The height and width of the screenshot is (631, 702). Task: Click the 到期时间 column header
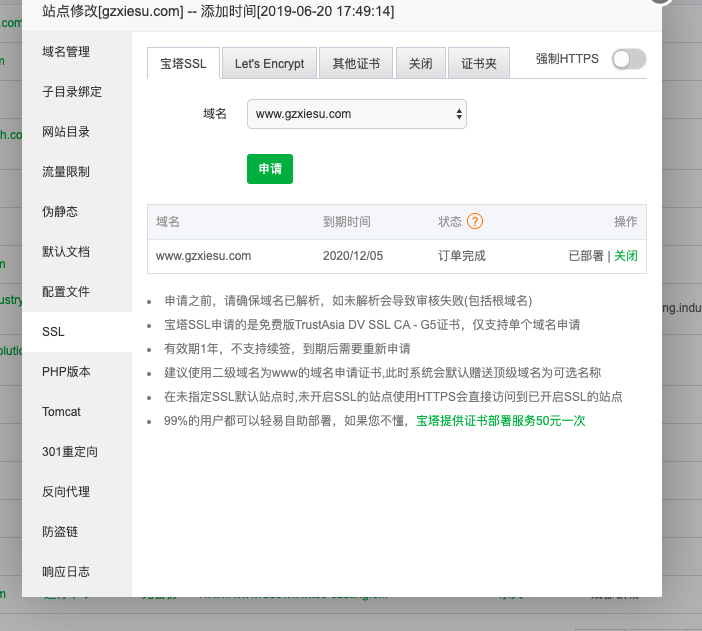tap(347, 221)
